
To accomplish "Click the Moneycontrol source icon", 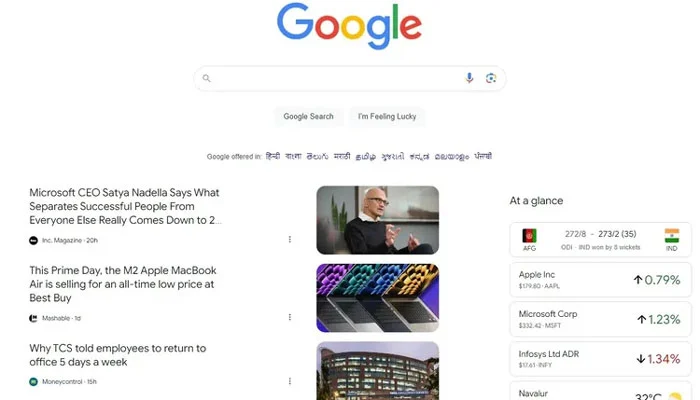I will tap(33, 382).
